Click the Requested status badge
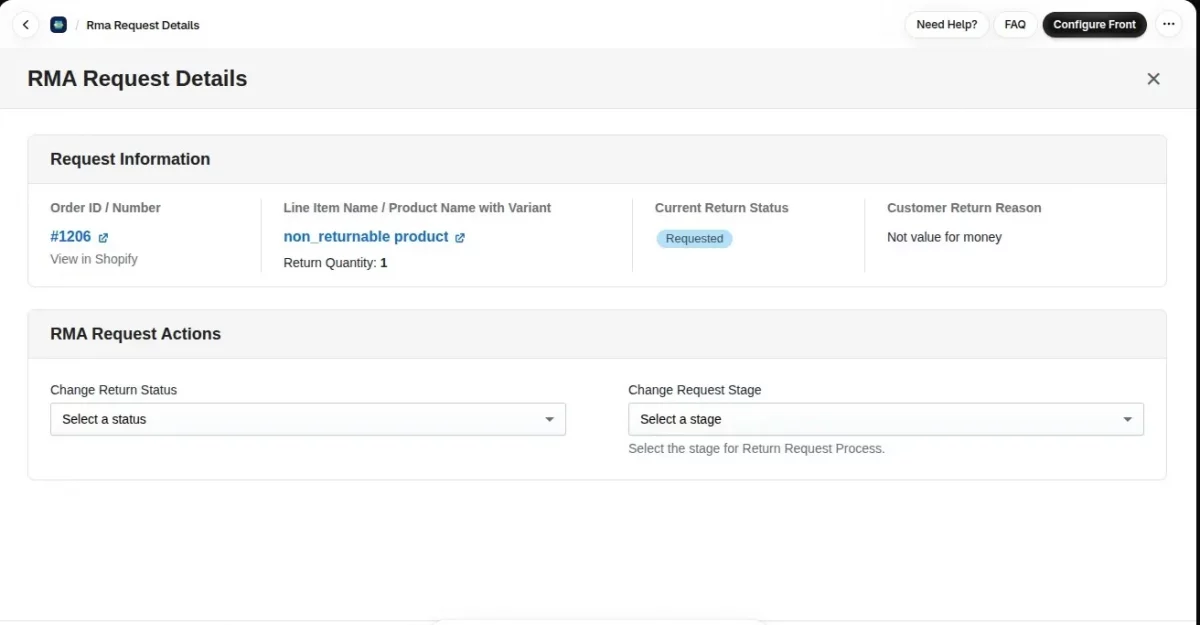 (694, 239)
